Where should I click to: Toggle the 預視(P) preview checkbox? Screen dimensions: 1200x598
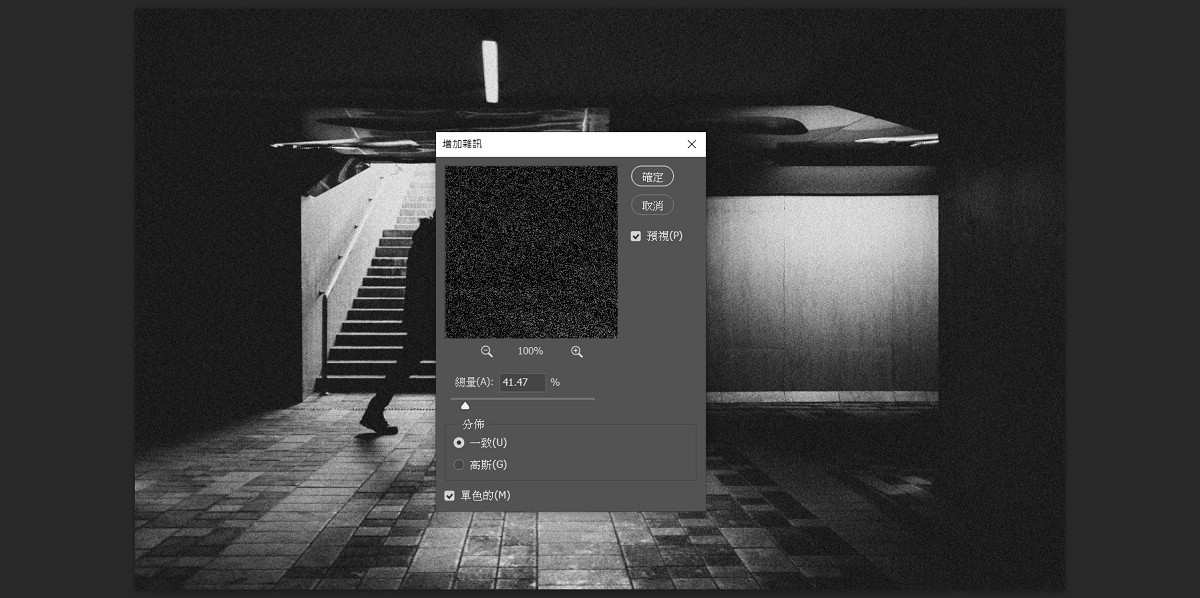coord(636,236)
